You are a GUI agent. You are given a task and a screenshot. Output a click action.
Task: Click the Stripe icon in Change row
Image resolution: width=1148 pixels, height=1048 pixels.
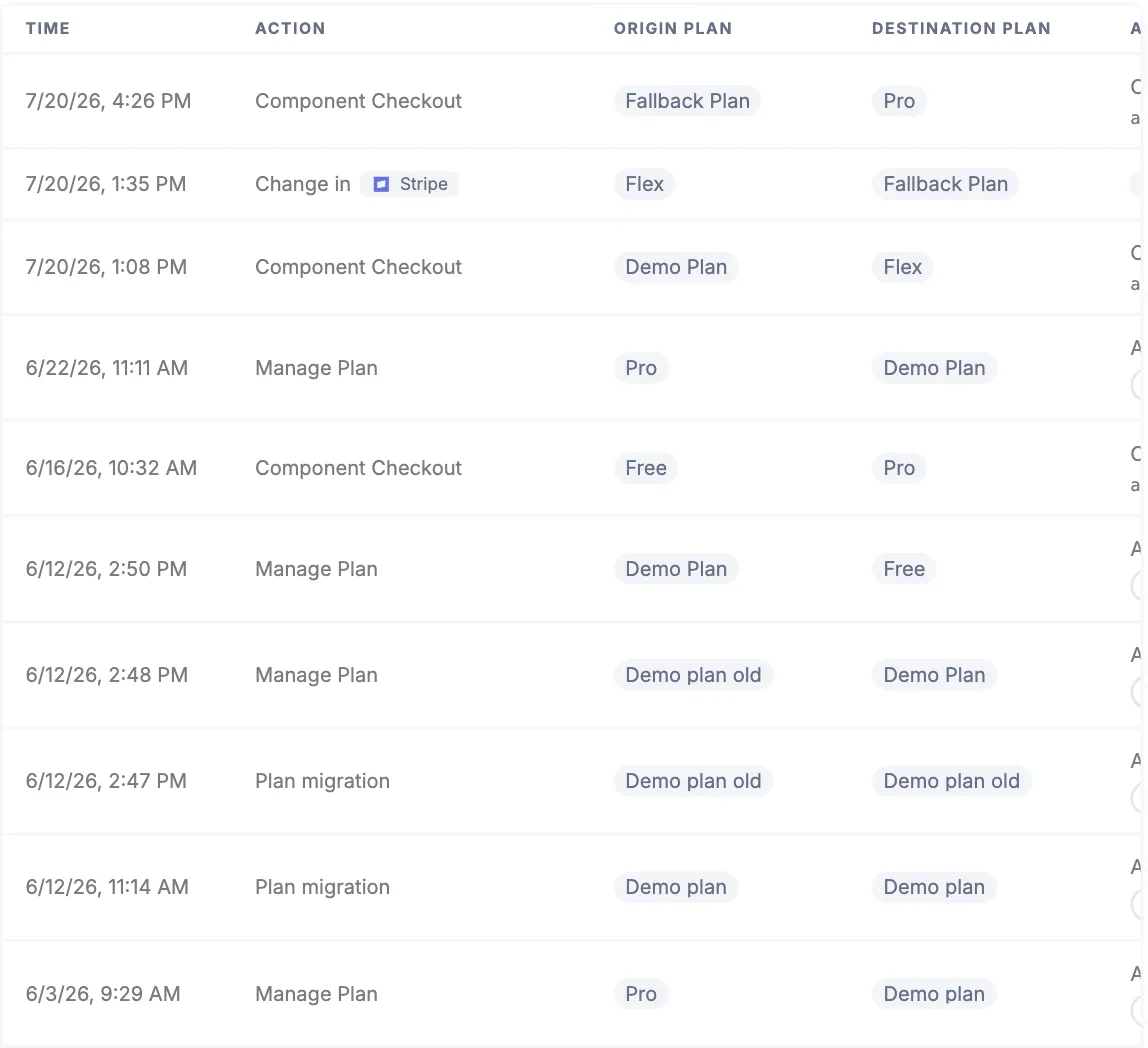pos(381,184)
